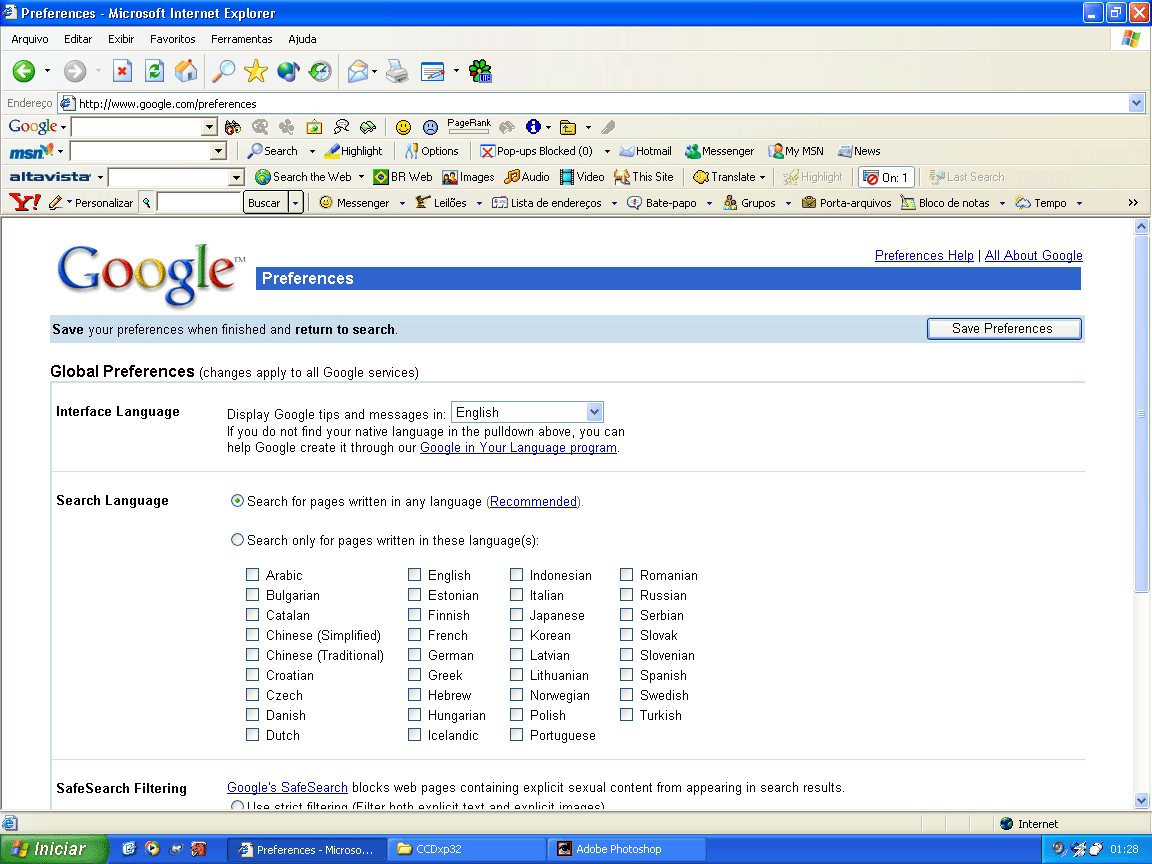Click Highlight in the MSN toolbar
This screenshot has width=1152, height=864.
click(x=353, y=151)
